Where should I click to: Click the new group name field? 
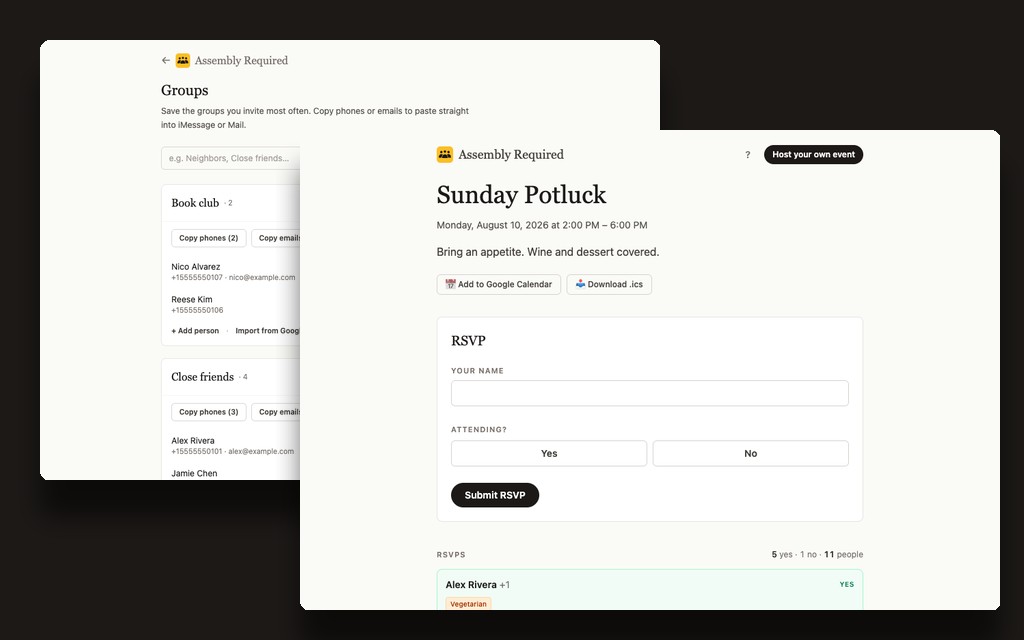[x=231, y=158]
